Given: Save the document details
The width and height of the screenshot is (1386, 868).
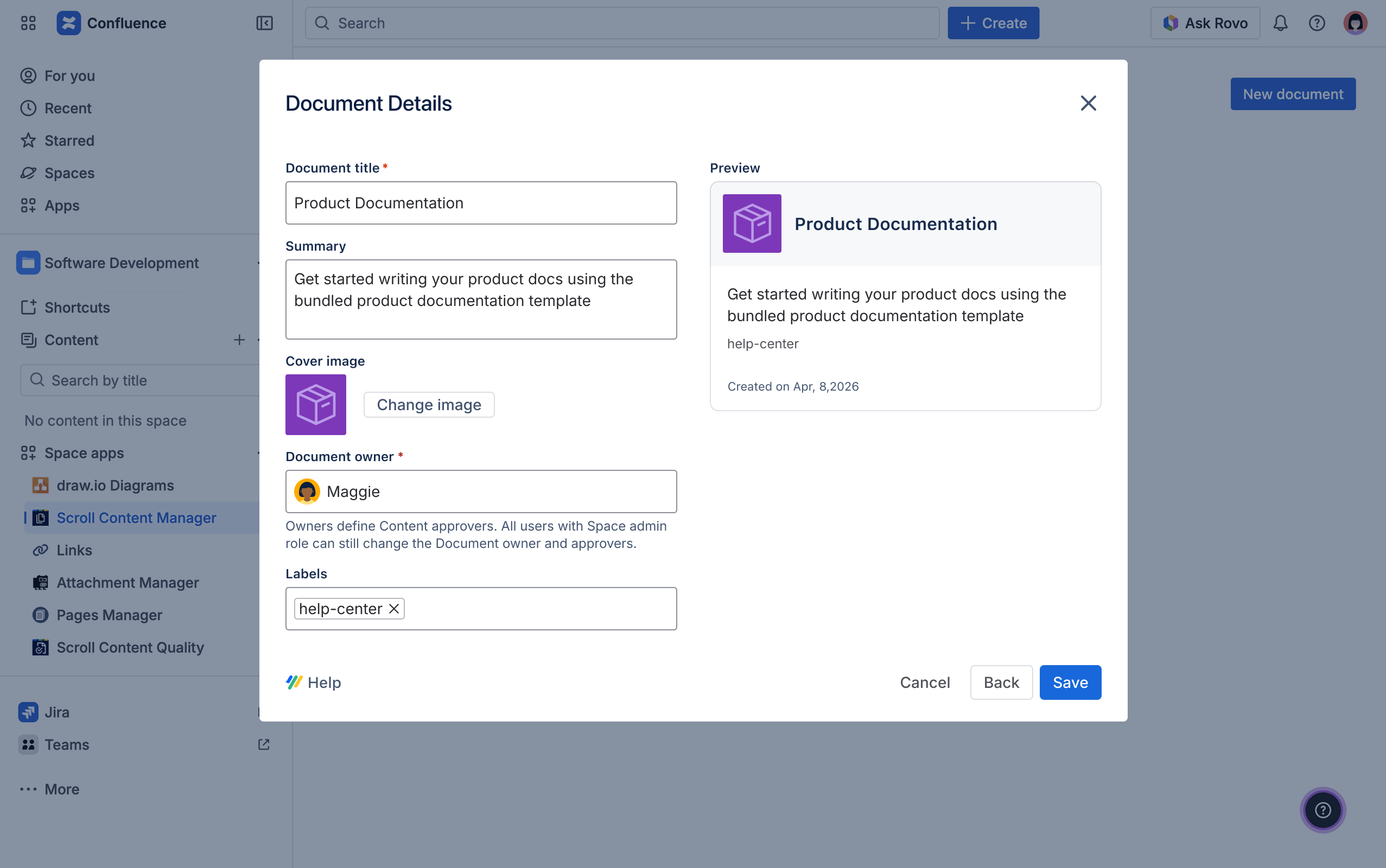Looking at the screenshot, I should 1070,682.
